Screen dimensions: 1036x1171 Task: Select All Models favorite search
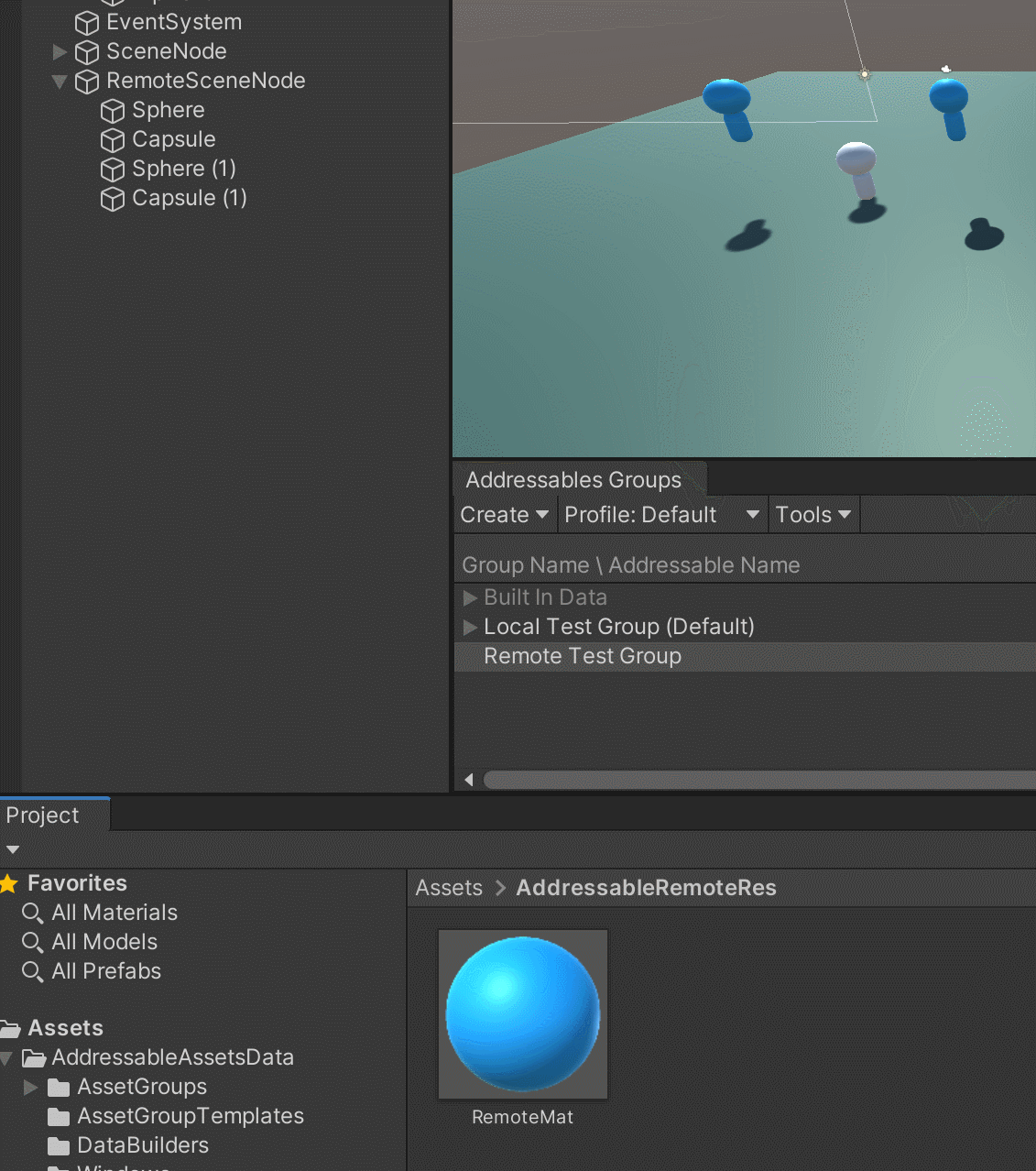pyautogui.click(x=104, y=942)
